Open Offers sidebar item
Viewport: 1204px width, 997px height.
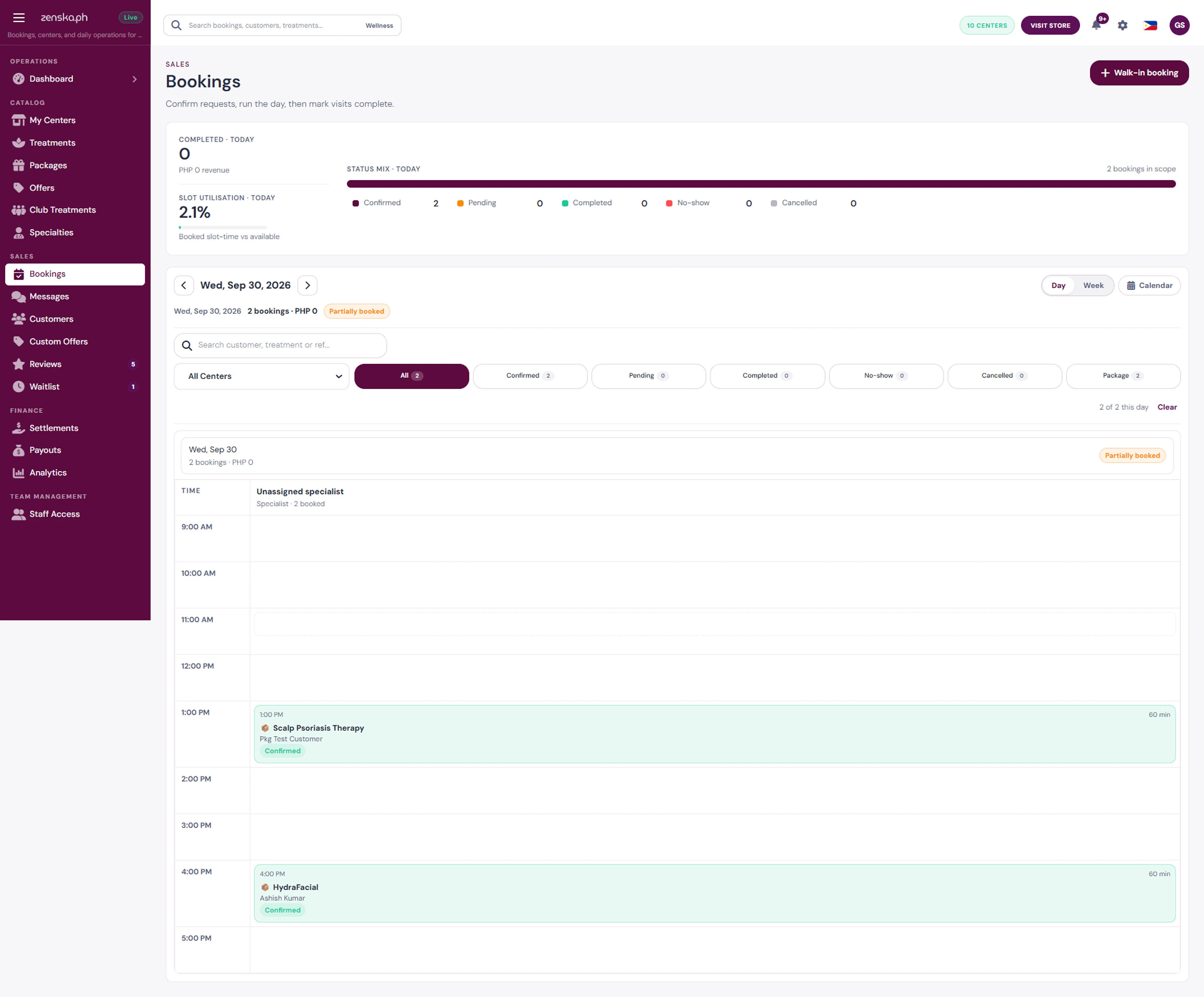pos(75,188)
